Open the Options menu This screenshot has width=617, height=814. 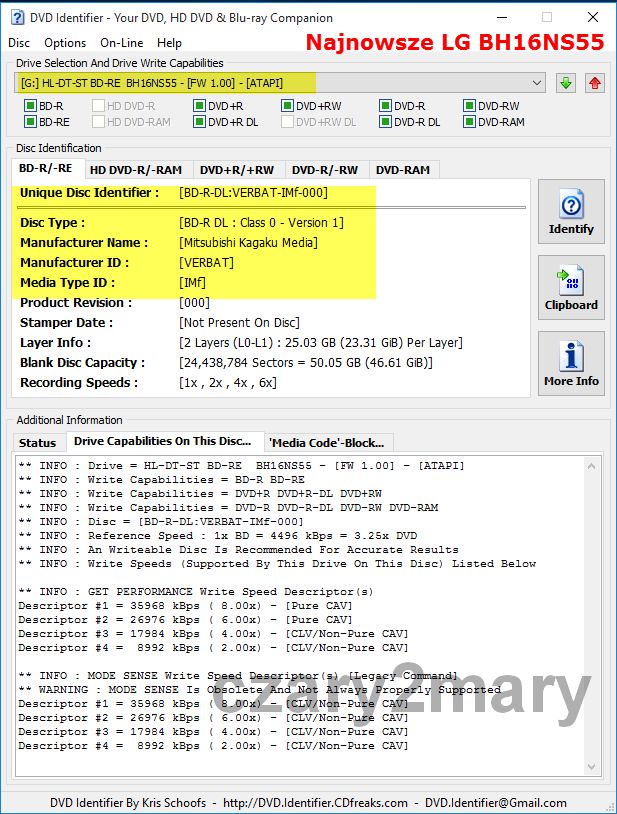tap(65, 43)
